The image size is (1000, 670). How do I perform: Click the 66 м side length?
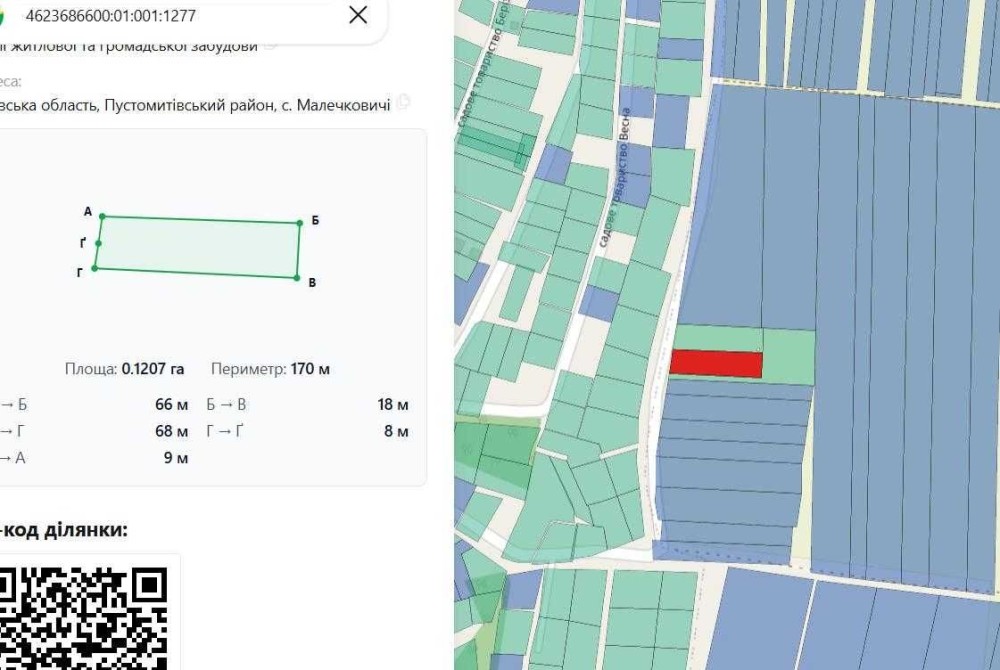(172, 405)
